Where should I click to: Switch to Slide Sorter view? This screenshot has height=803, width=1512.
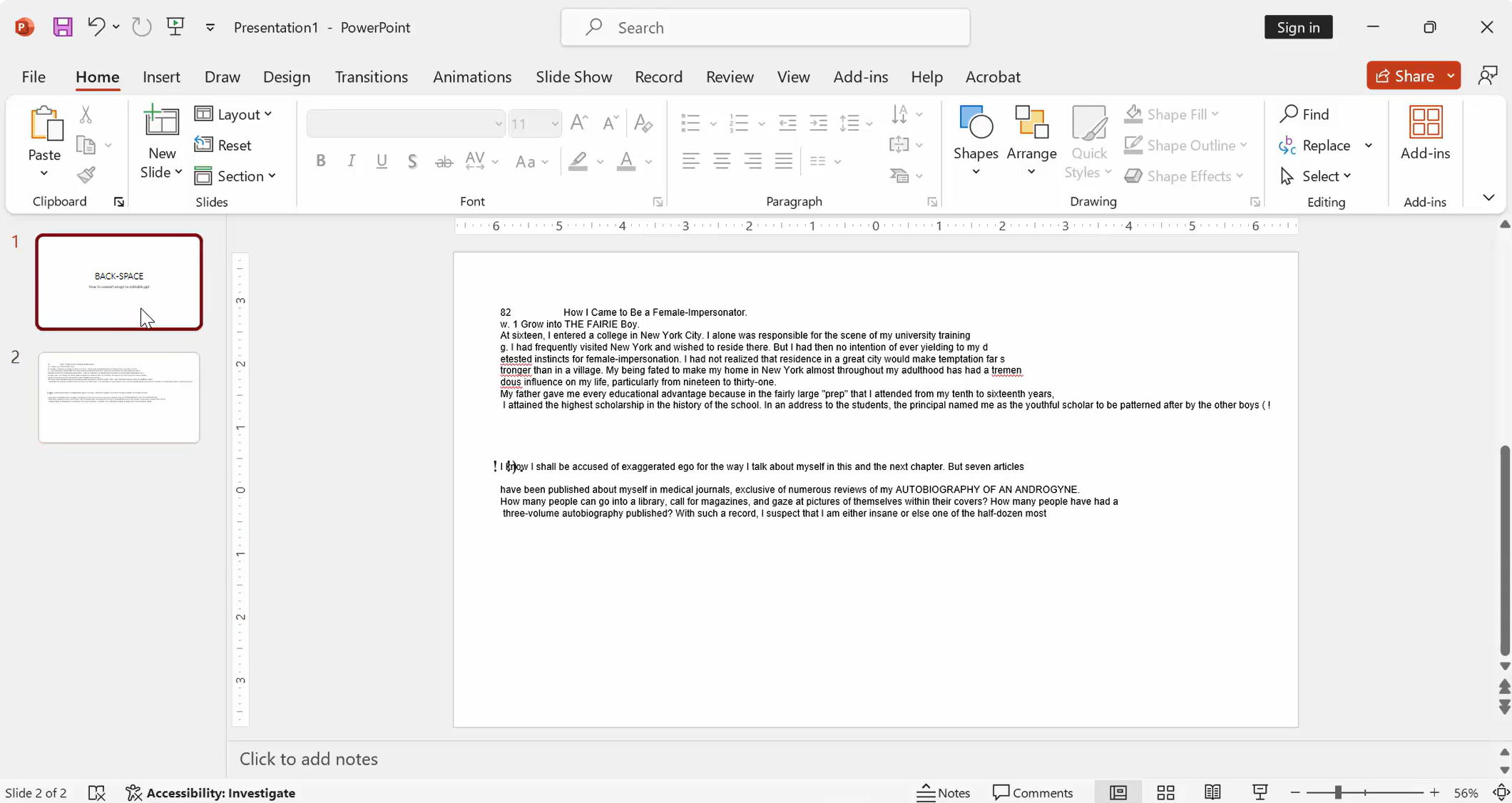[1166, 792]
